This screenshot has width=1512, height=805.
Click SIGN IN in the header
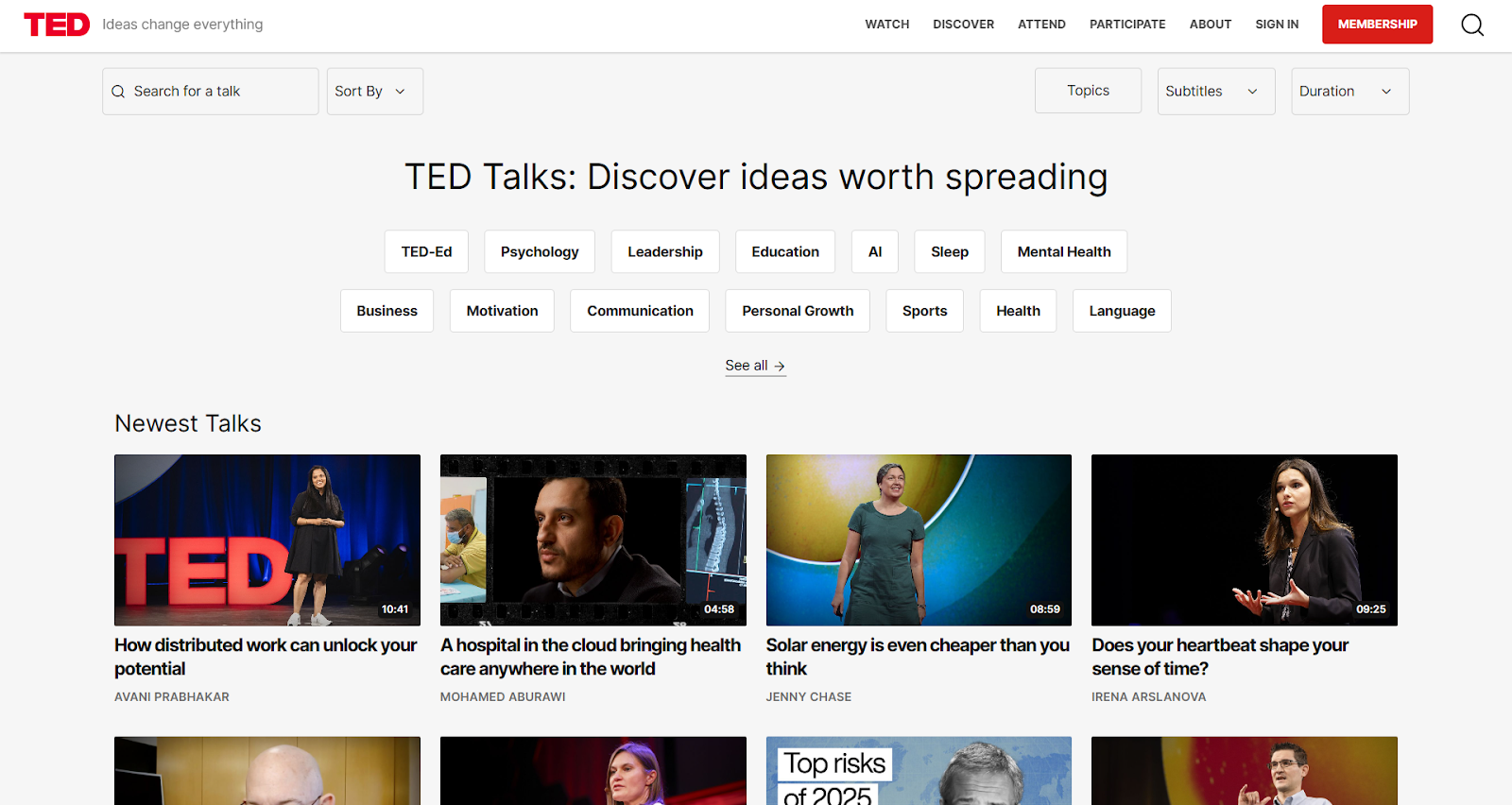1277,25
